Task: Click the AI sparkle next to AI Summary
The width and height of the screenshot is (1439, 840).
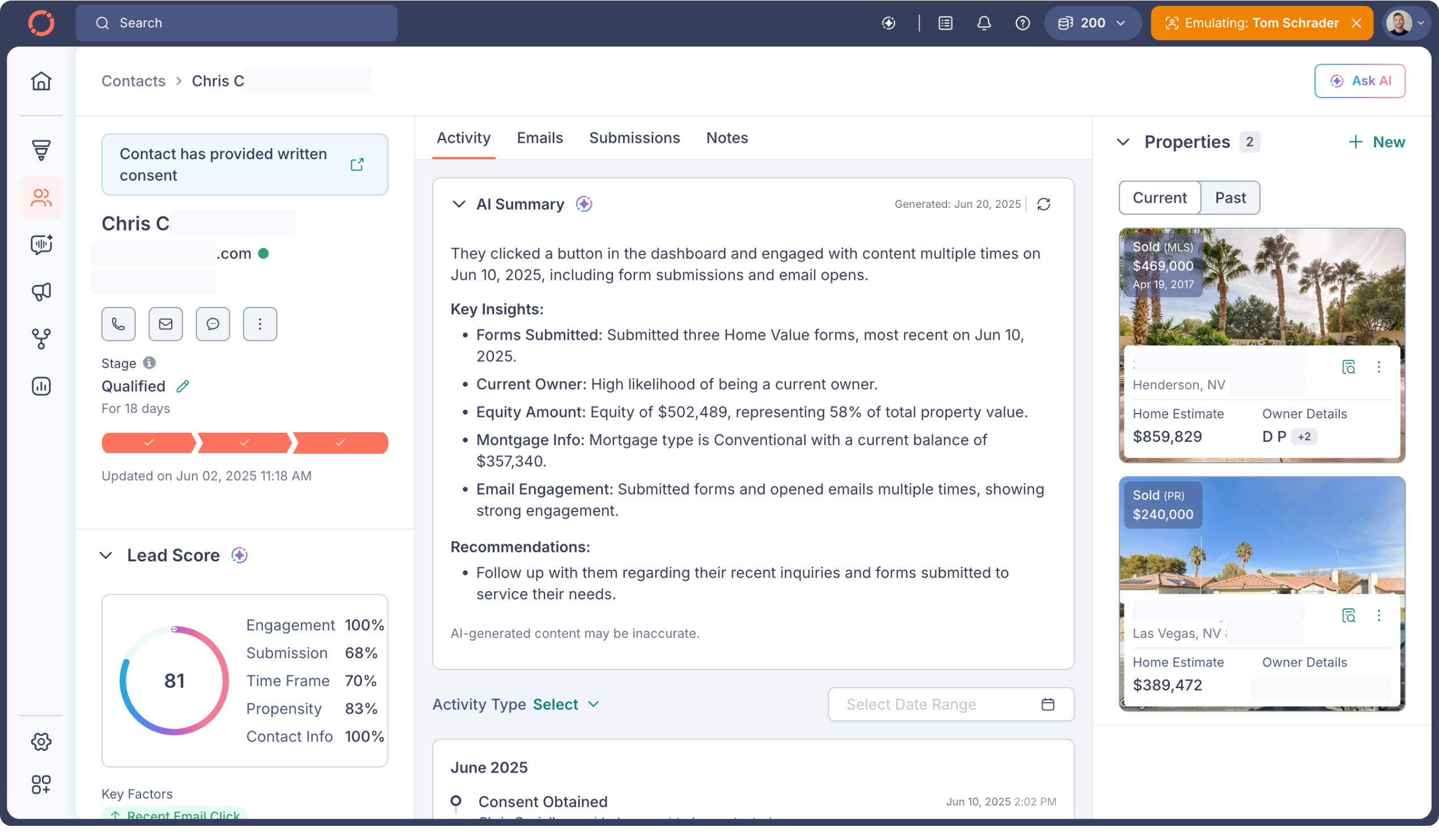Action: pyautogui.click(x=584, y=204)
